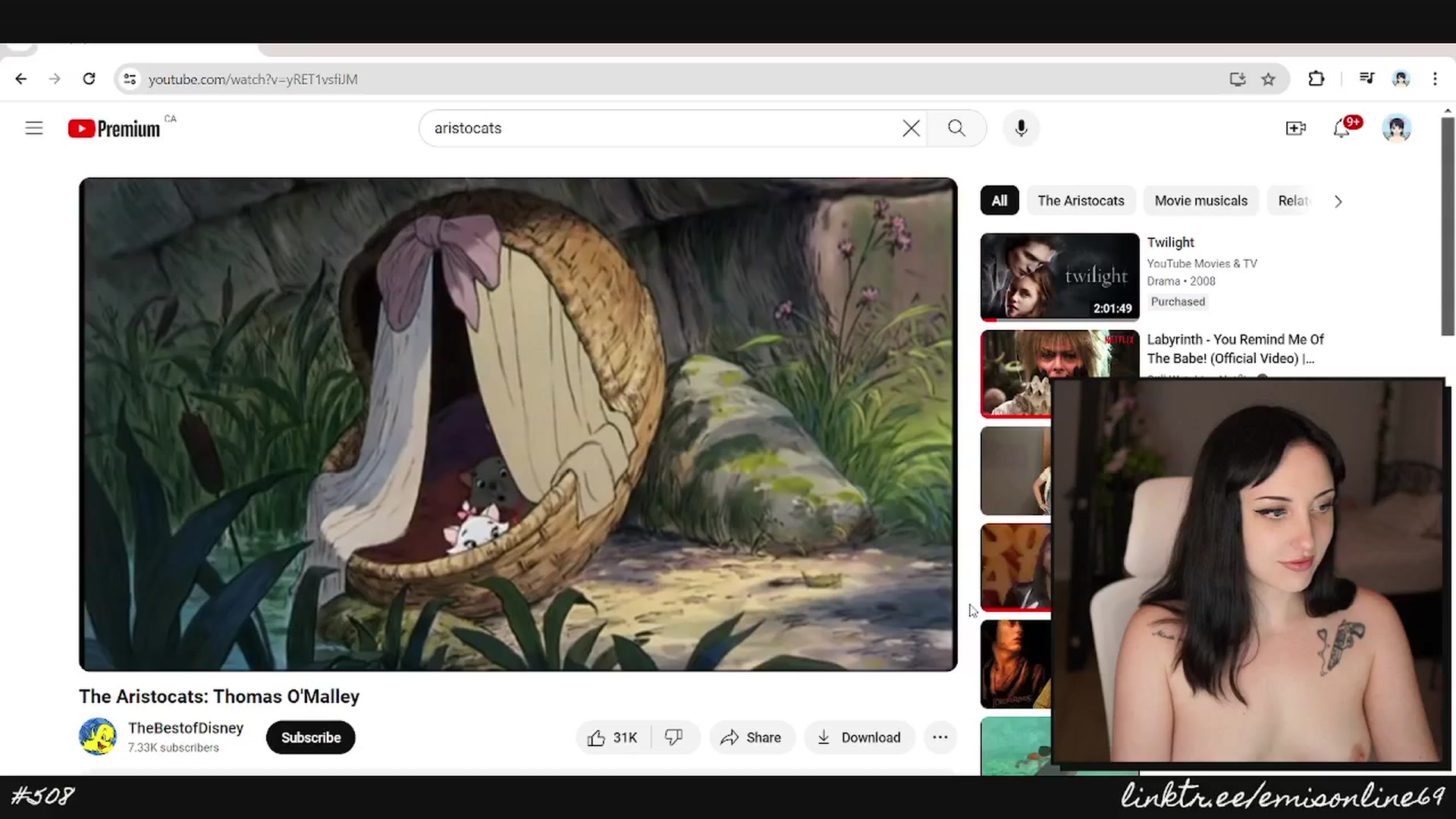Open the browser extensions puzzle icon
Viewport: 1456px width, 819px height.
point(1316,79)
